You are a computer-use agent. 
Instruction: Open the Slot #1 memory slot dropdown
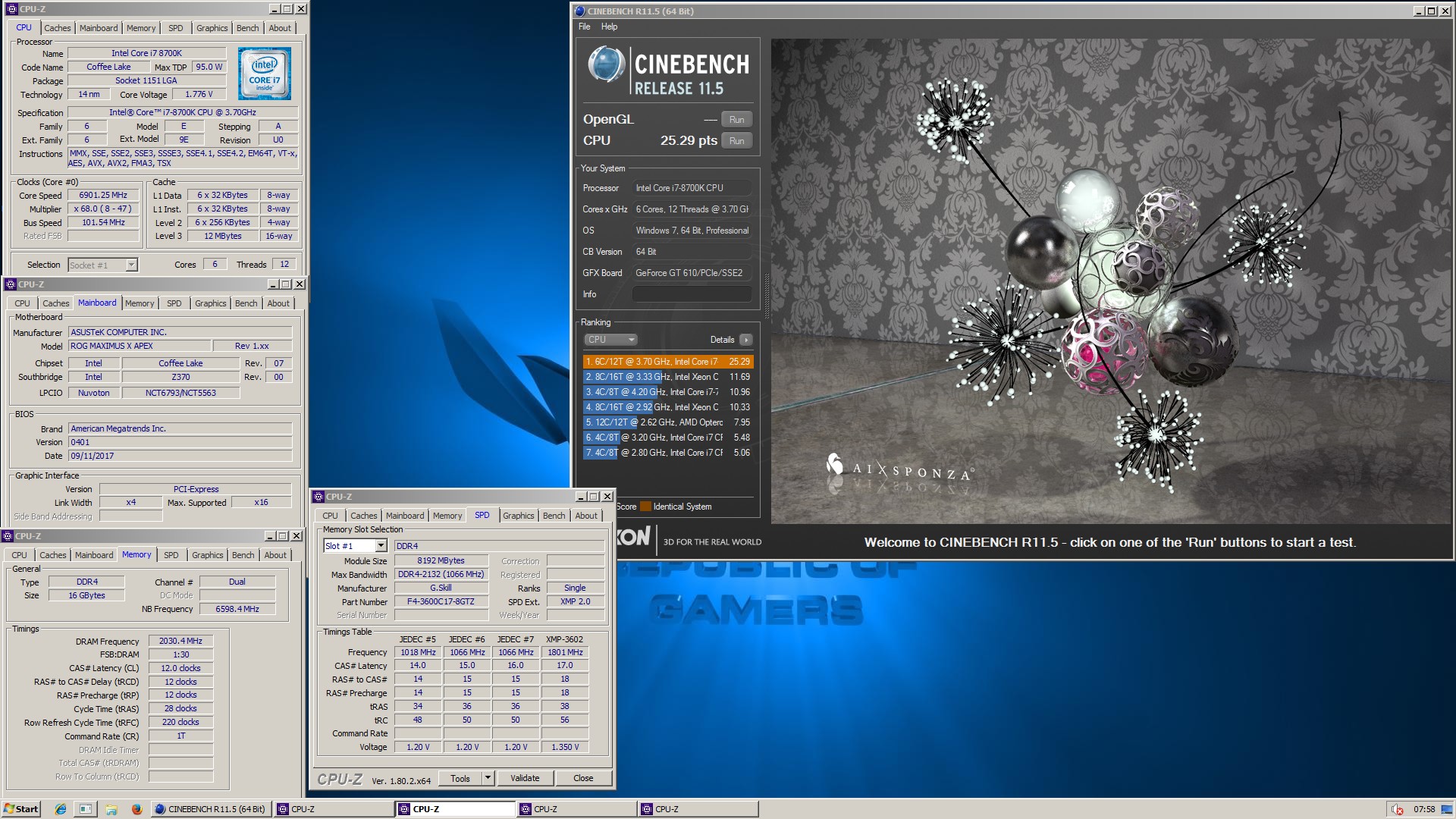point(356,546)
